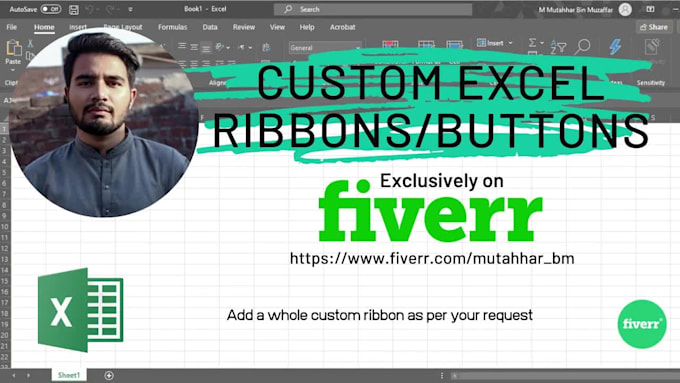Click the search magnifier icon in the title bar
The height and width of the screenshot is (383, 680).
point(288,9)
